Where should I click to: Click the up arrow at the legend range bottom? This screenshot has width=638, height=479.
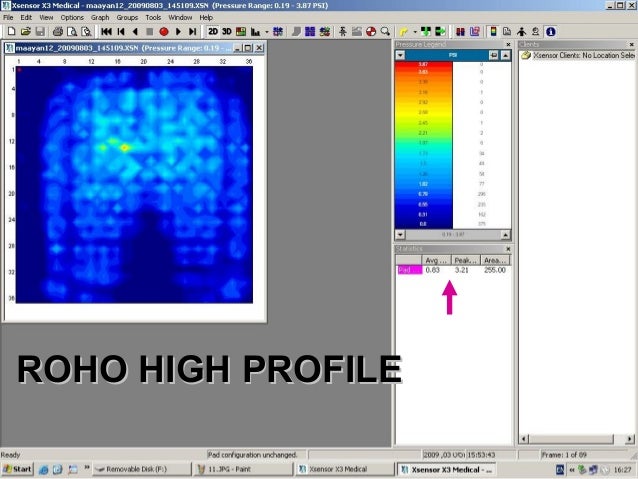pos(505,235)
